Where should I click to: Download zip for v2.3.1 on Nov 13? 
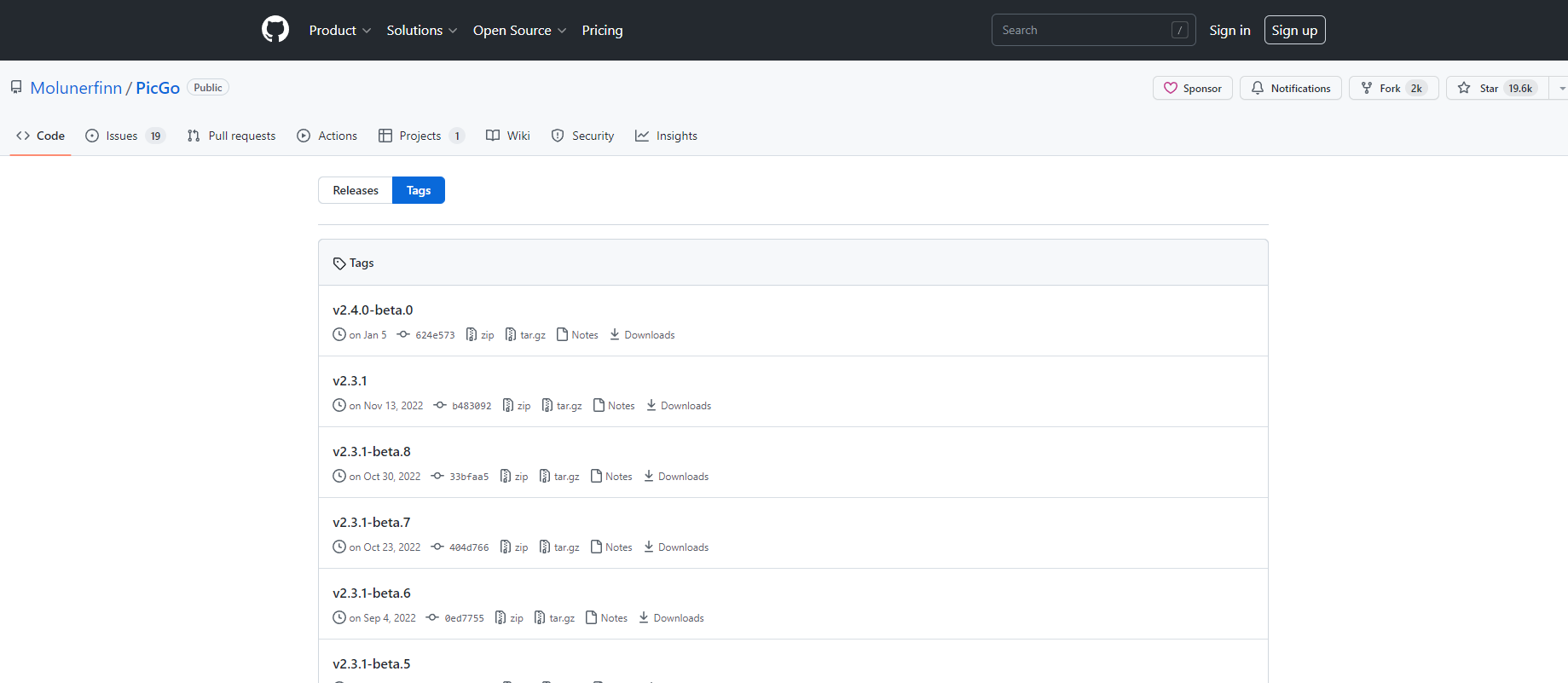tap(517, 406)
